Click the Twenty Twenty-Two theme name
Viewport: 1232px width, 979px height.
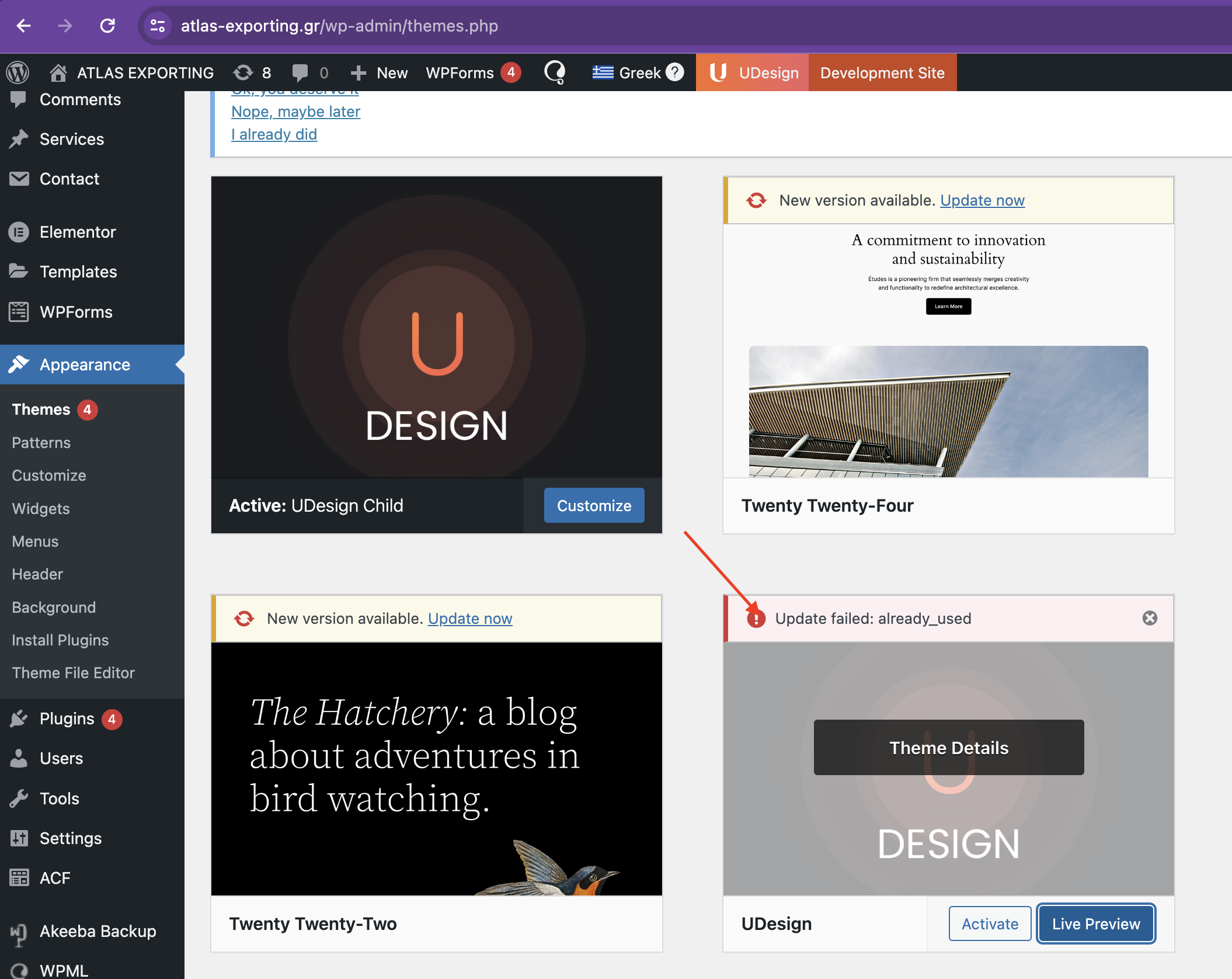coord(313,924)
